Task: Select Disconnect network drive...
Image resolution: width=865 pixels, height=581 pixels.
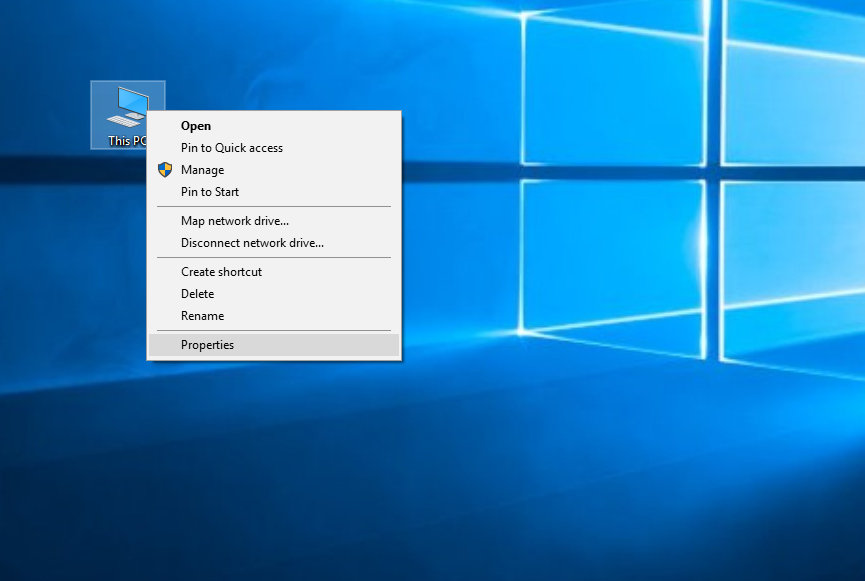Action: coord(274,243)
